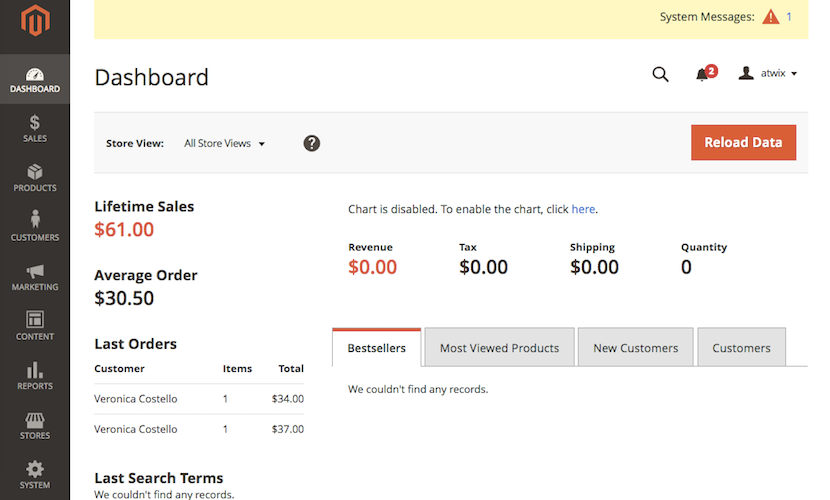Viewport: 830px width, 500px height.
Task: Open the Sales menu in sidebar
Action: 35,128
